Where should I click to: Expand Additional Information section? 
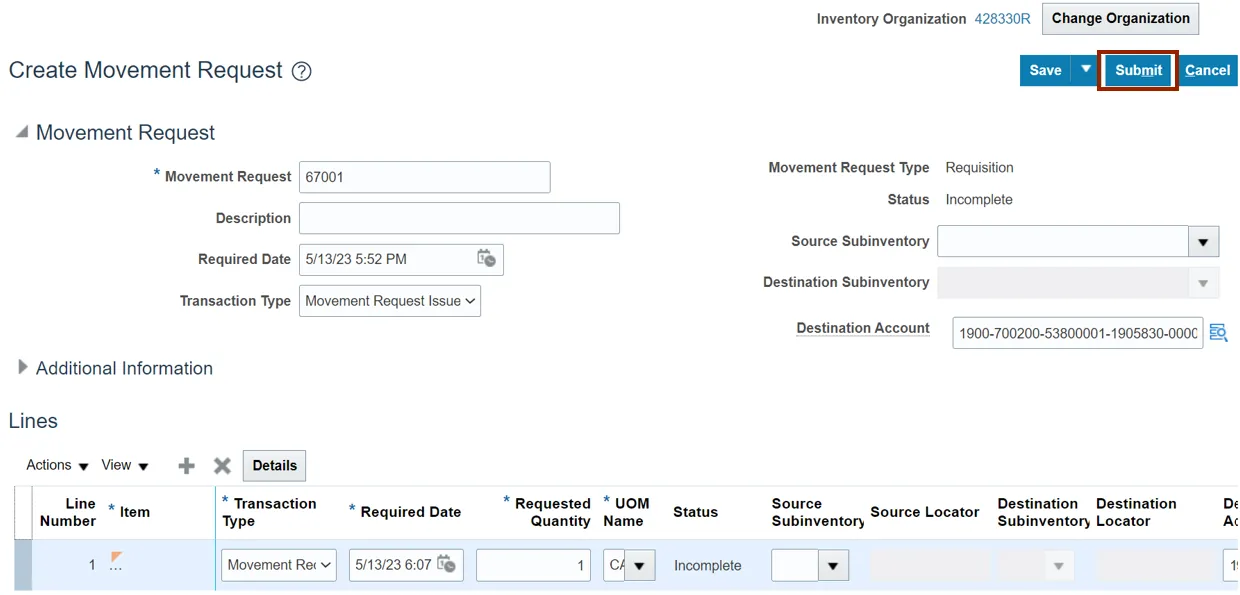(23, 368)
